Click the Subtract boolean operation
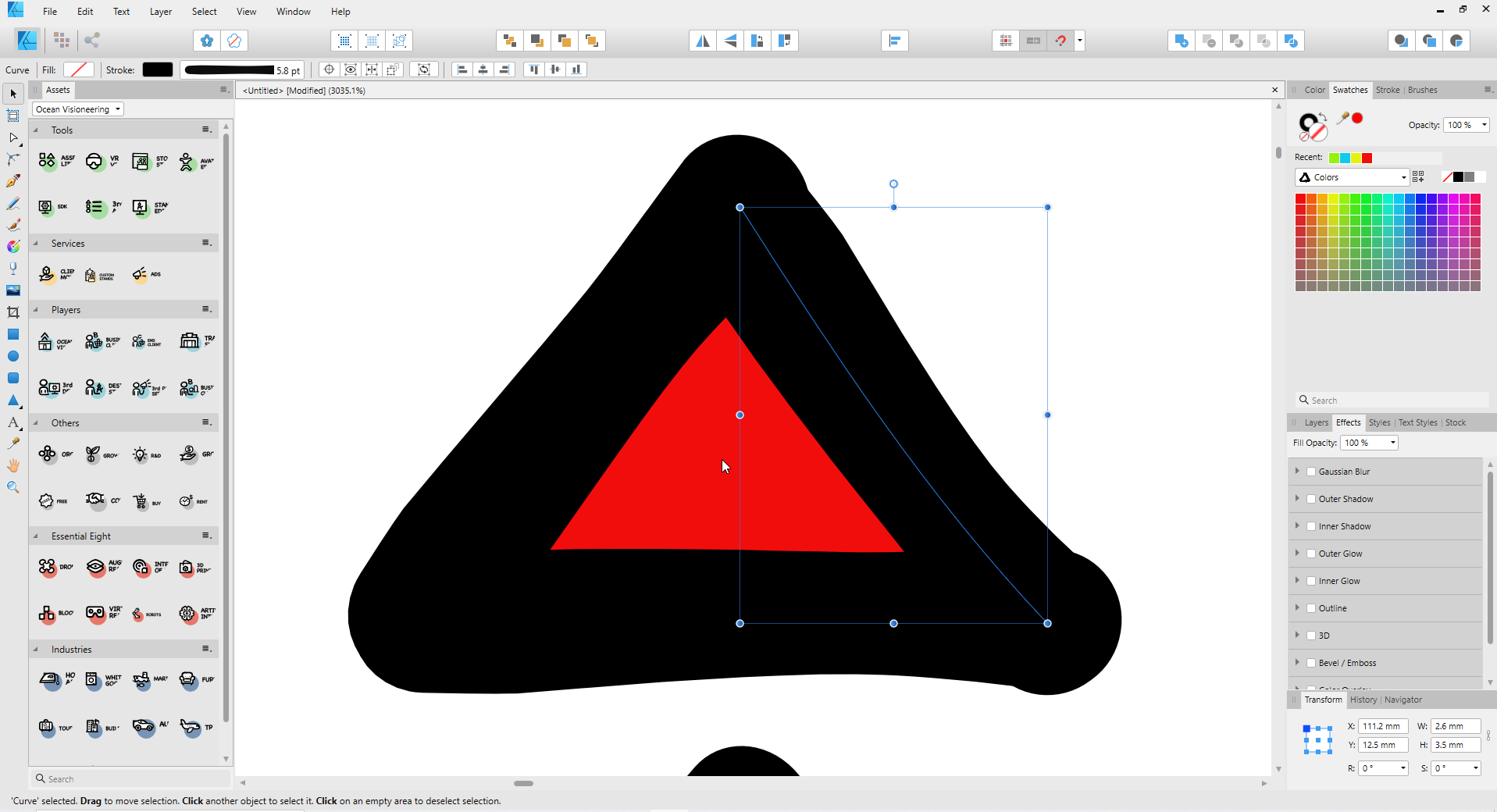The width and height of the screenshot is (1497, 812). [1209, 41]
